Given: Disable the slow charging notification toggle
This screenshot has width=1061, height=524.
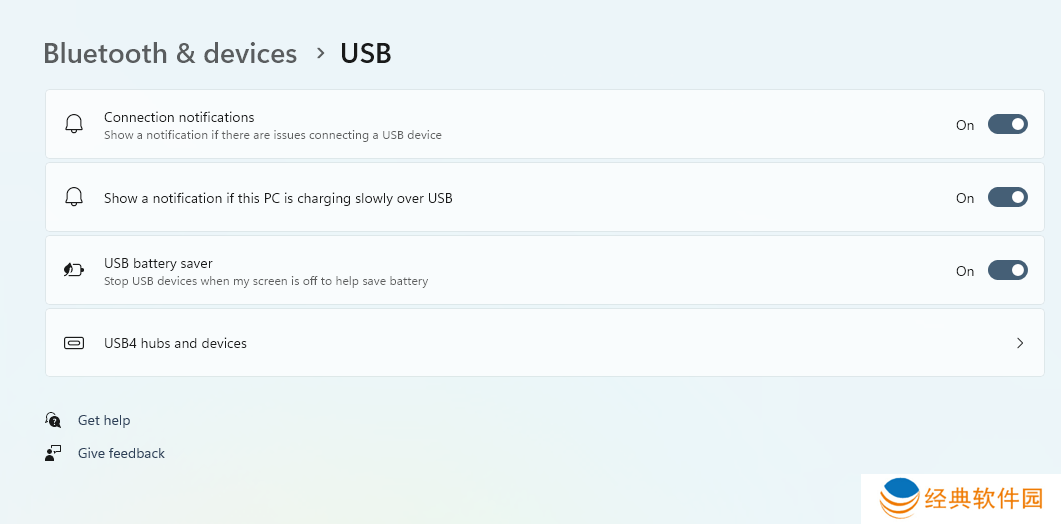Looking at the screenshot, I should [x=1008, y=198].
